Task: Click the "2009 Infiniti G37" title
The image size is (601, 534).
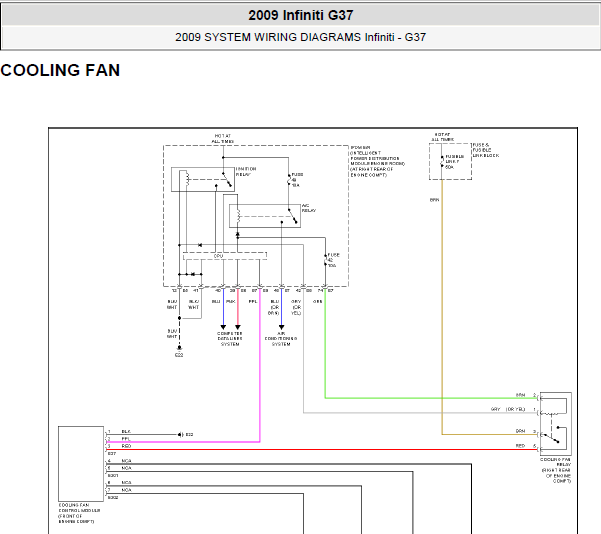Action: click(x=300, y=15)
